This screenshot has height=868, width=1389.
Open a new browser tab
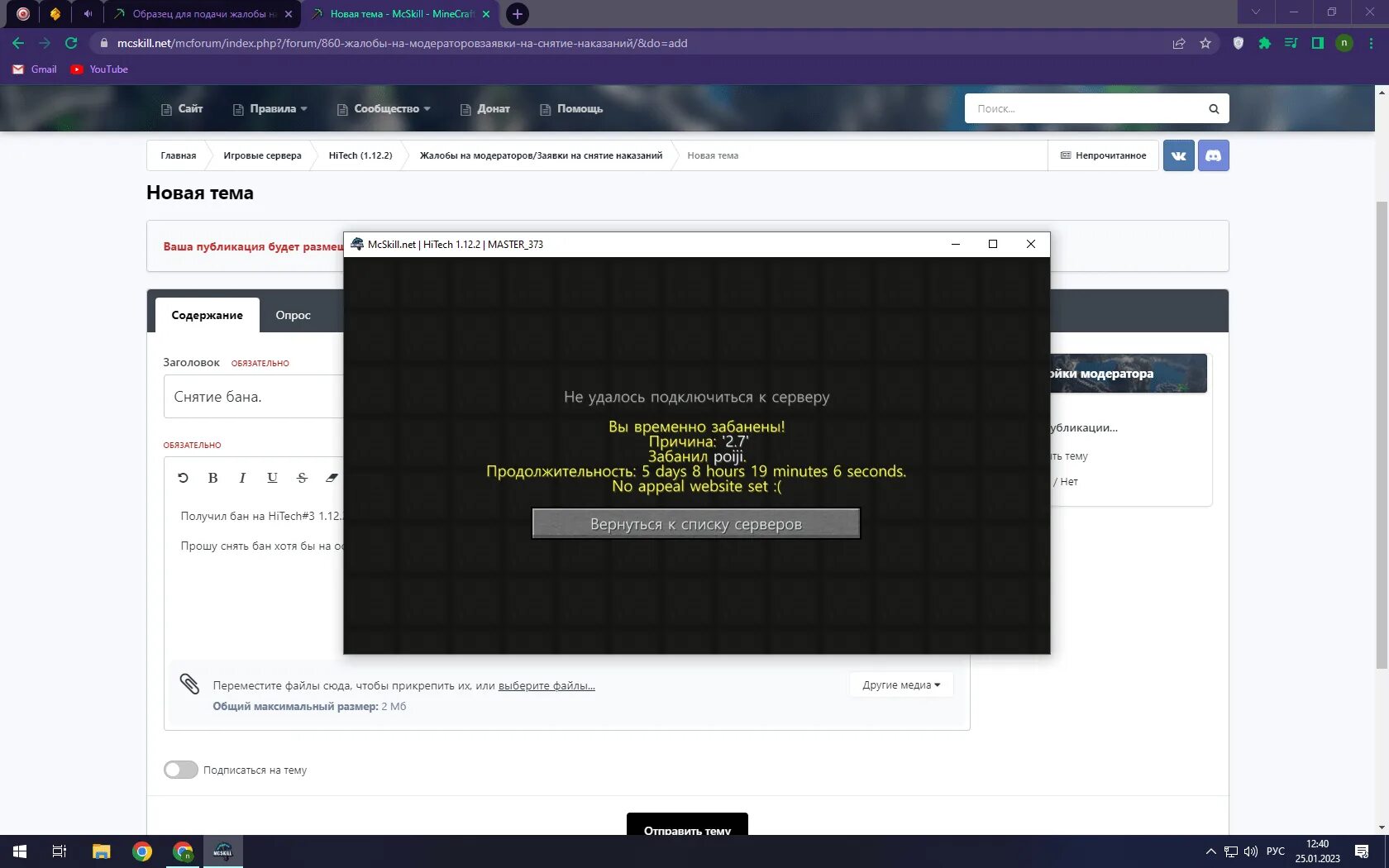(518, 14)
